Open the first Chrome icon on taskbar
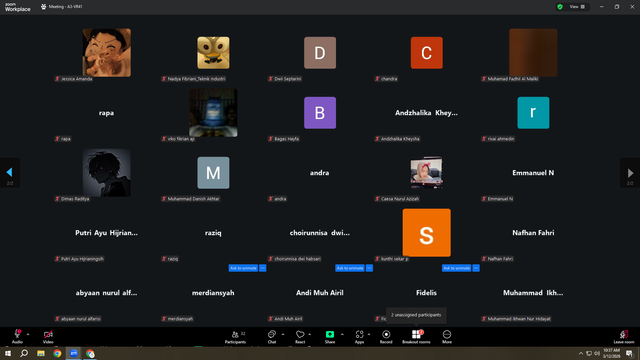This screenshot has height=360, width=640. pyautogui.click(x=57, y=353)
